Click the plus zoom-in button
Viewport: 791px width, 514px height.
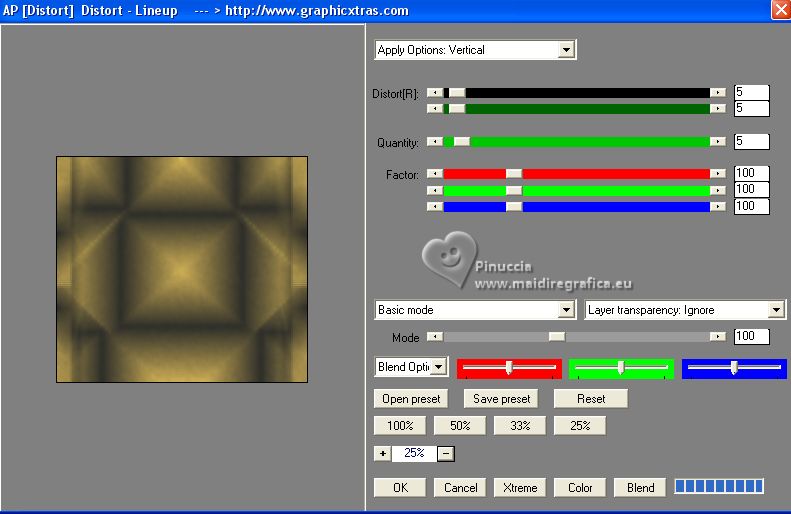click(383, 453)
